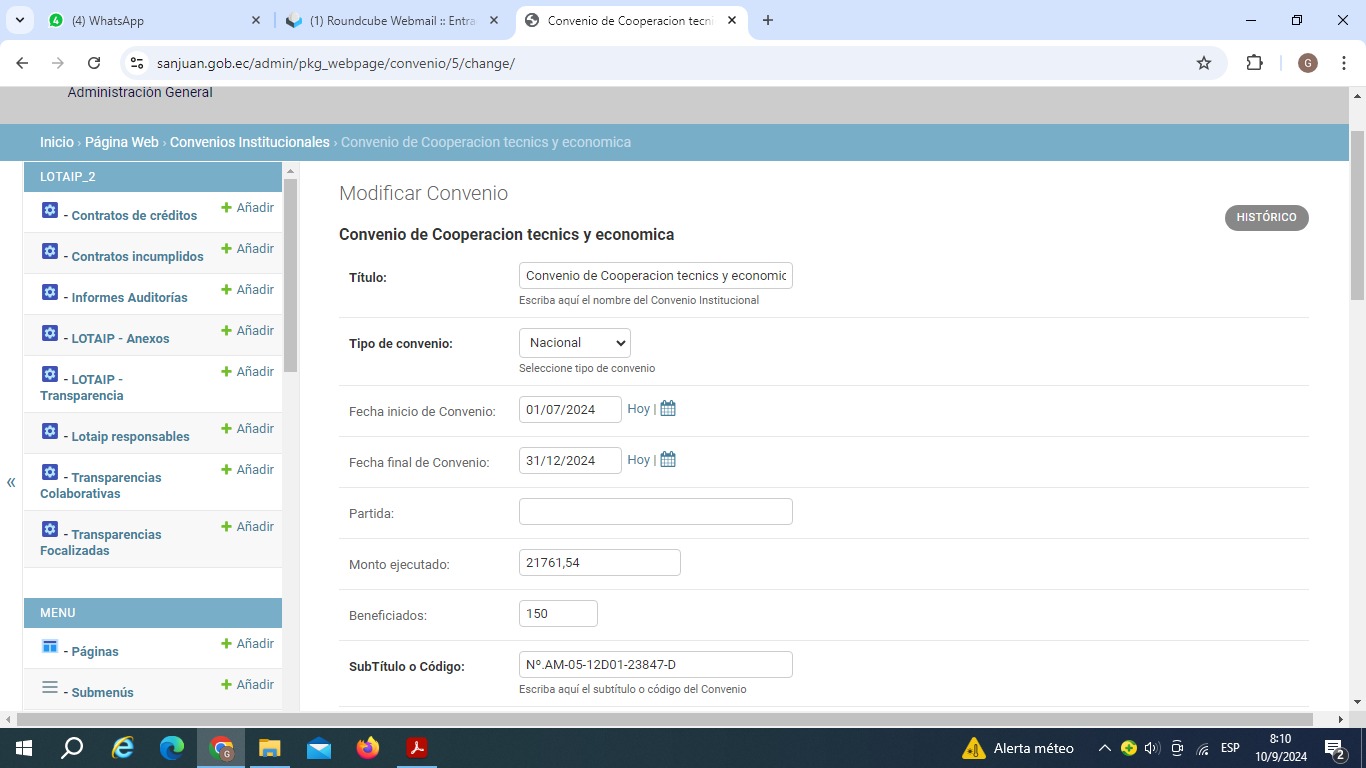Viewport: 1366px width, 768px height.
Task: Click the HISTÓRICO button
Action: (1266, 218)
